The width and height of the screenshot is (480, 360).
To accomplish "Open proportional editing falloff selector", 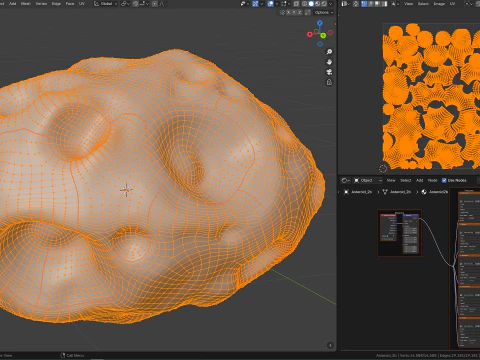I will (x=162, y=4).
